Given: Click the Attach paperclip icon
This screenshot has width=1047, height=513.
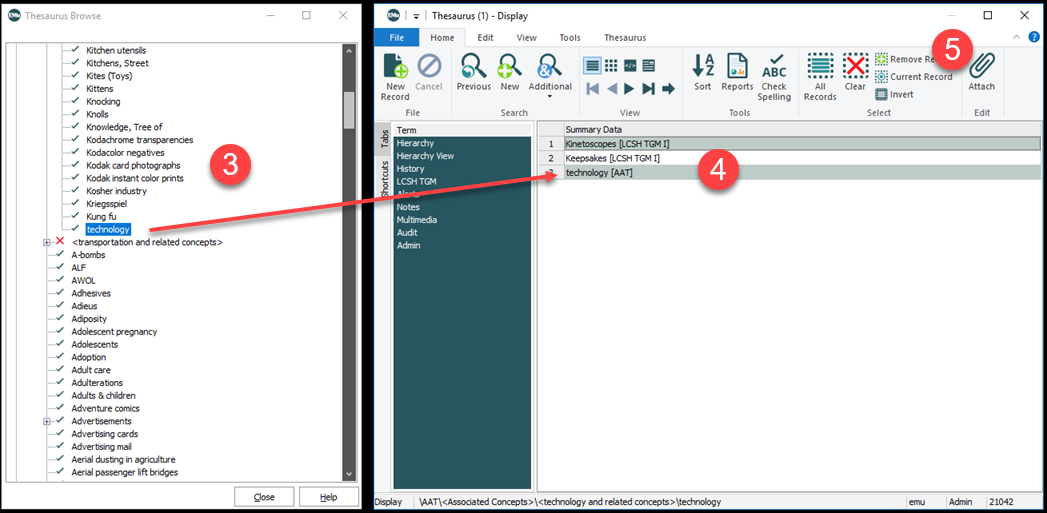Looking at the screenshot, I should pyautogui.click(x=981, y=66).
